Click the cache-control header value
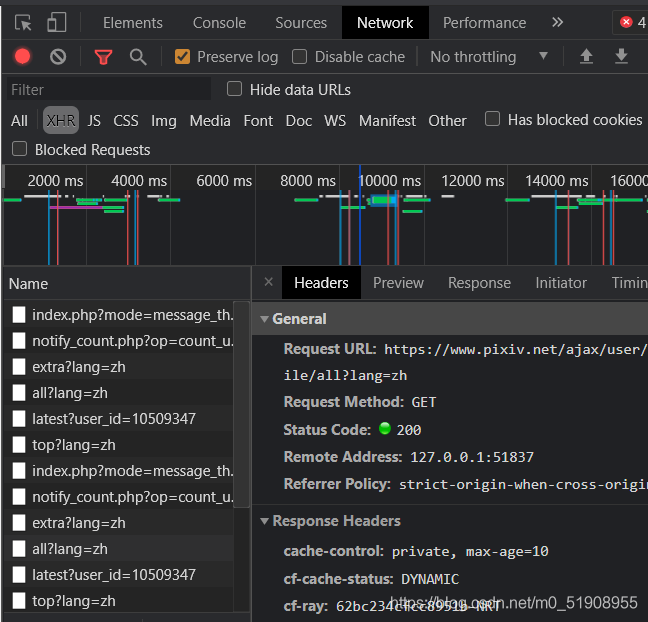This screenshot has width=648, height=622. click(x=470, y=551)
